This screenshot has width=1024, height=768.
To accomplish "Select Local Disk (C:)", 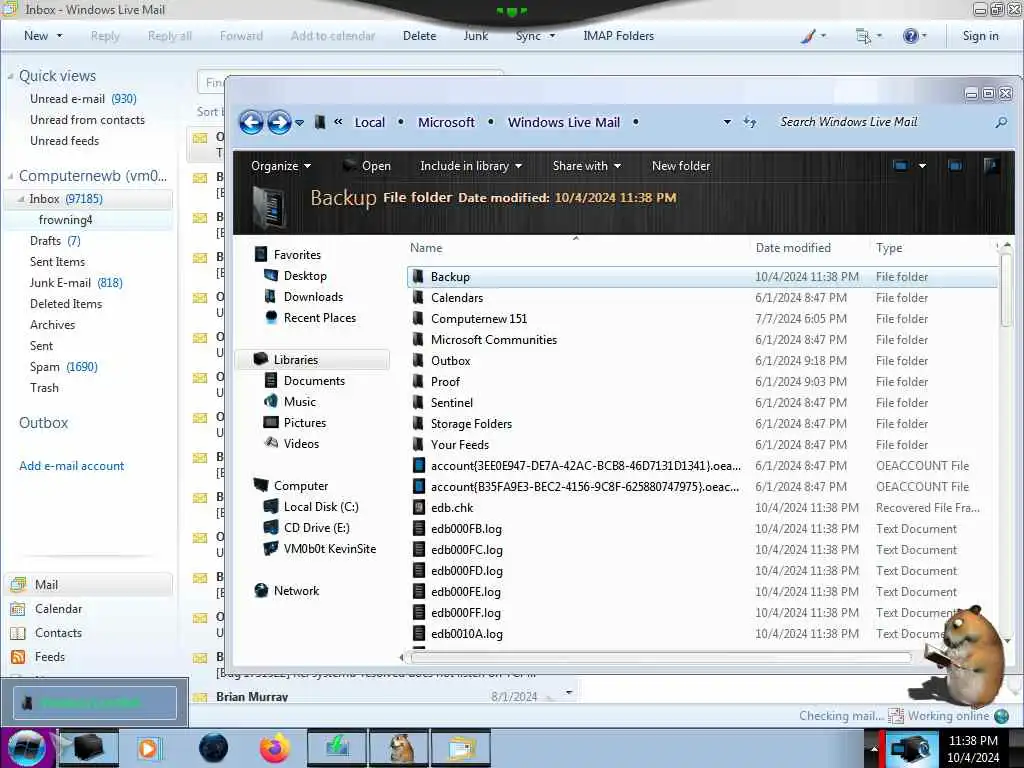I will coord(320,507).
